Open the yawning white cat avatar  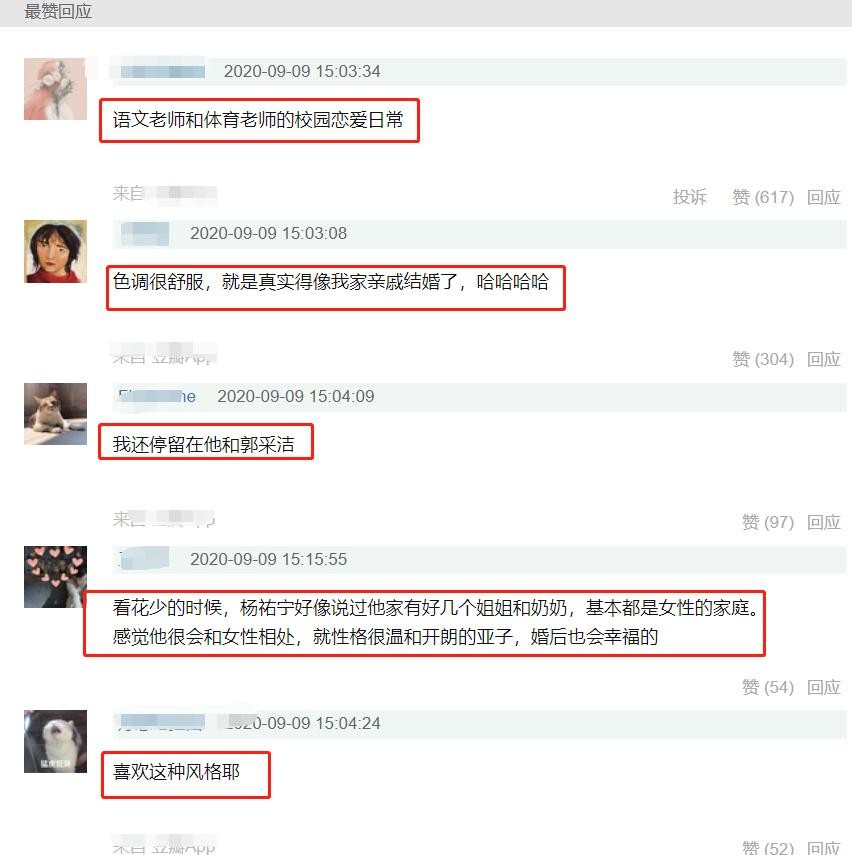55,741
